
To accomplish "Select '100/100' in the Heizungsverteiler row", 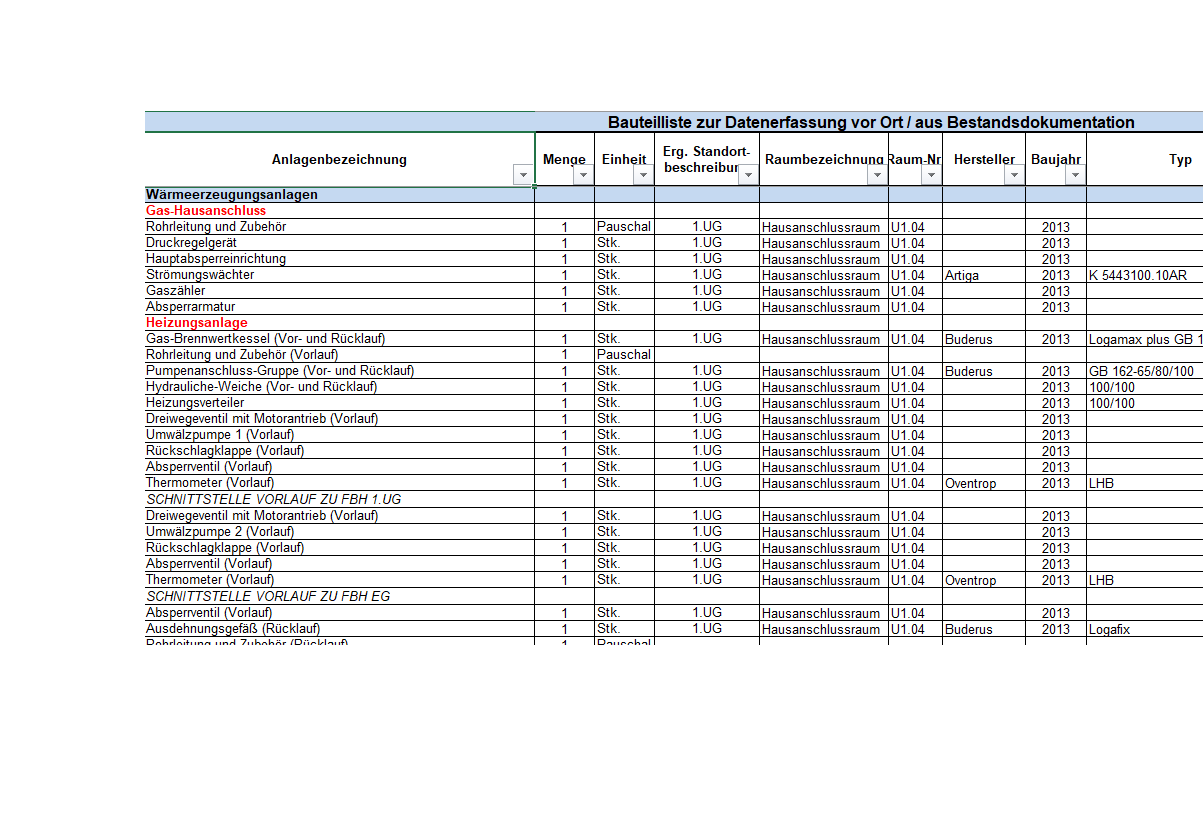I will click(x=1145, y=403).
